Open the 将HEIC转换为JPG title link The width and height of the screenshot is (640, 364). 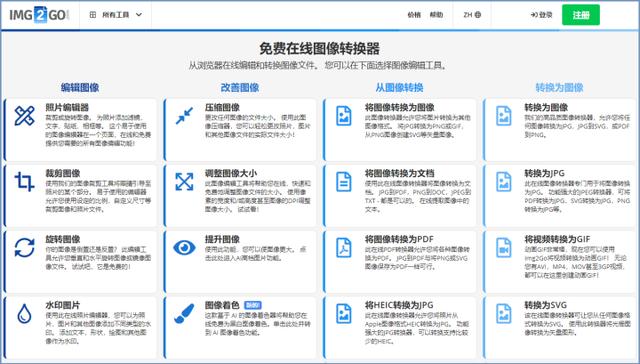tap(399, 305)
